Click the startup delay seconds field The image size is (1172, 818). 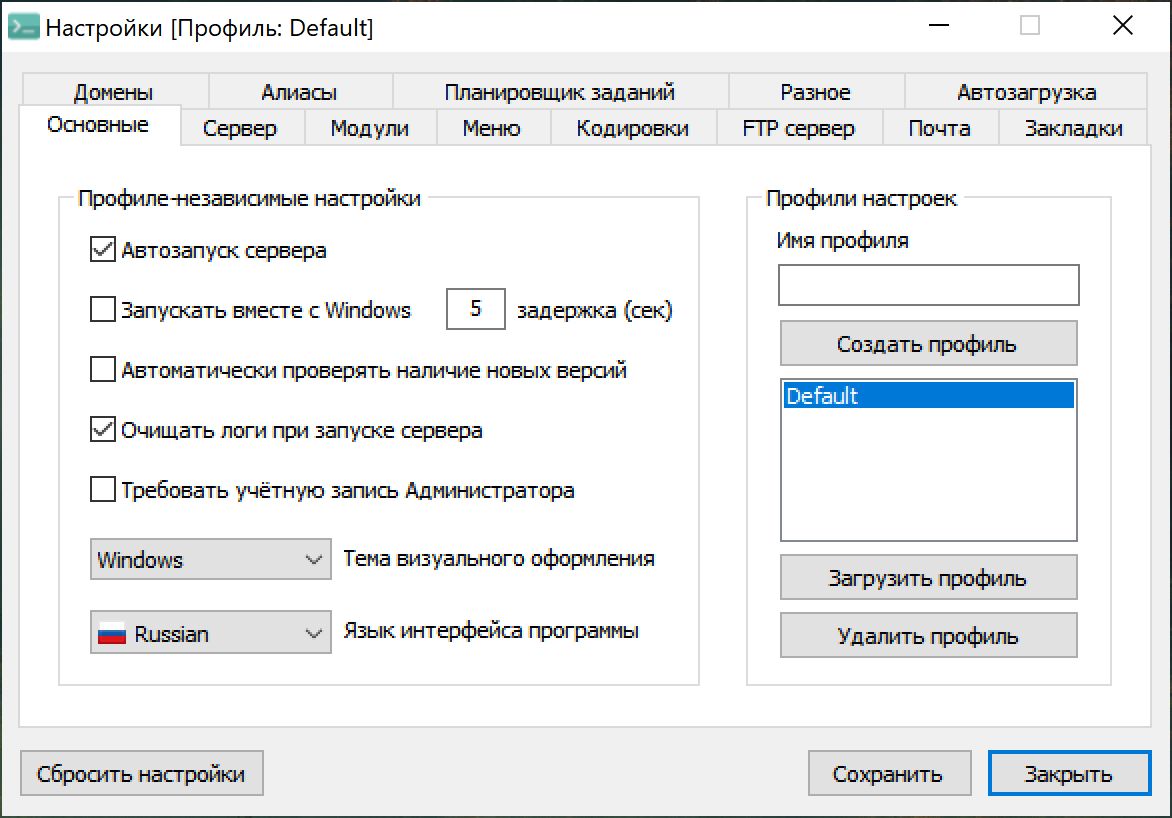click(475, 310)
